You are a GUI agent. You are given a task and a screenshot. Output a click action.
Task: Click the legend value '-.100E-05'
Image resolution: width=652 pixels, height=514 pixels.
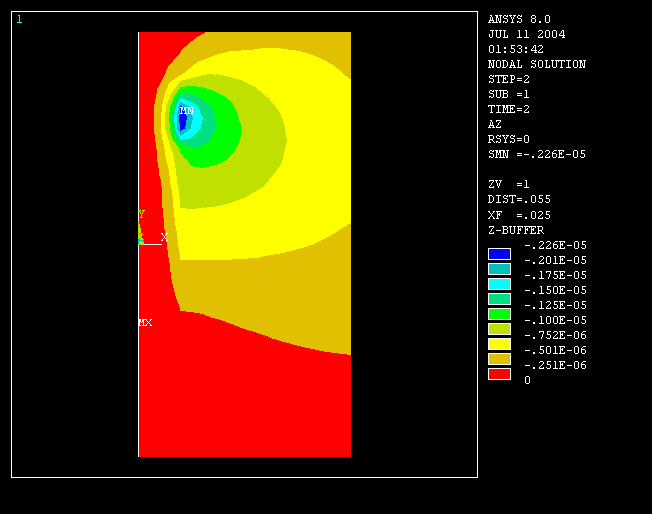[x=556, y=320]
